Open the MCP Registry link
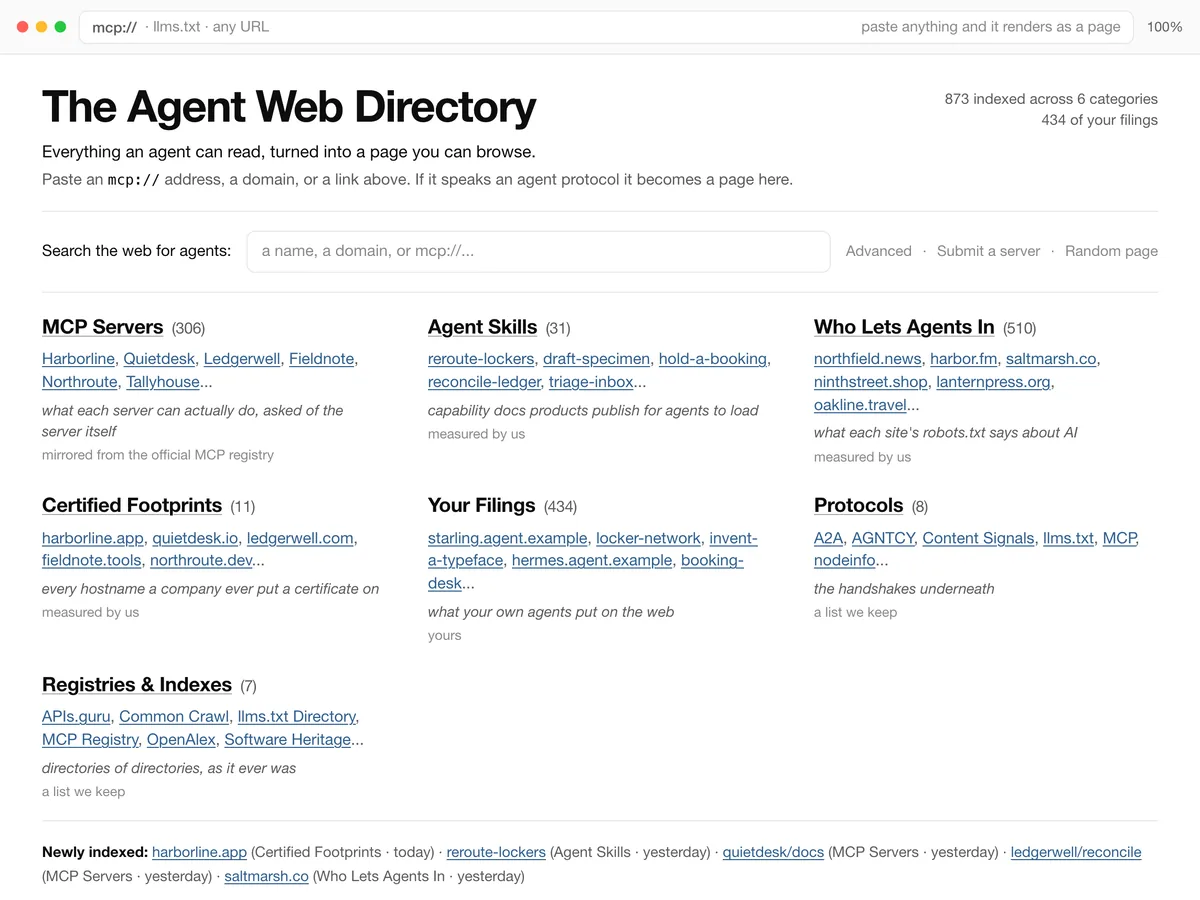This screenshot has height=900, width=1200. coord(90,740)
